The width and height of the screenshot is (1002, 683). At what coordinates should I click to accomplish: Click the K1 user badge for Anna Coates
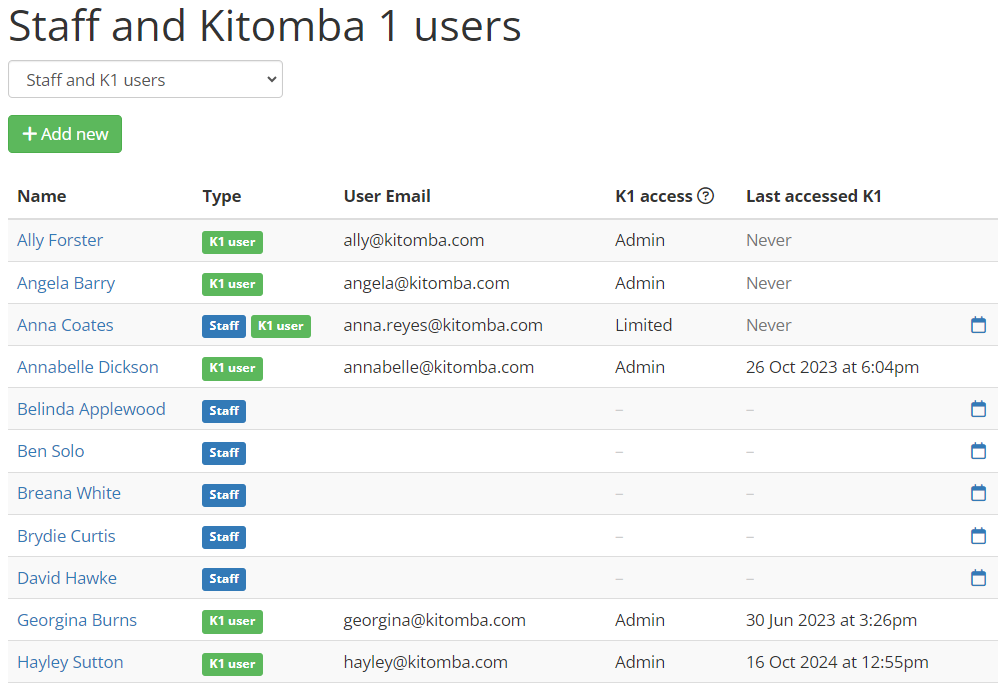(281, 326)
